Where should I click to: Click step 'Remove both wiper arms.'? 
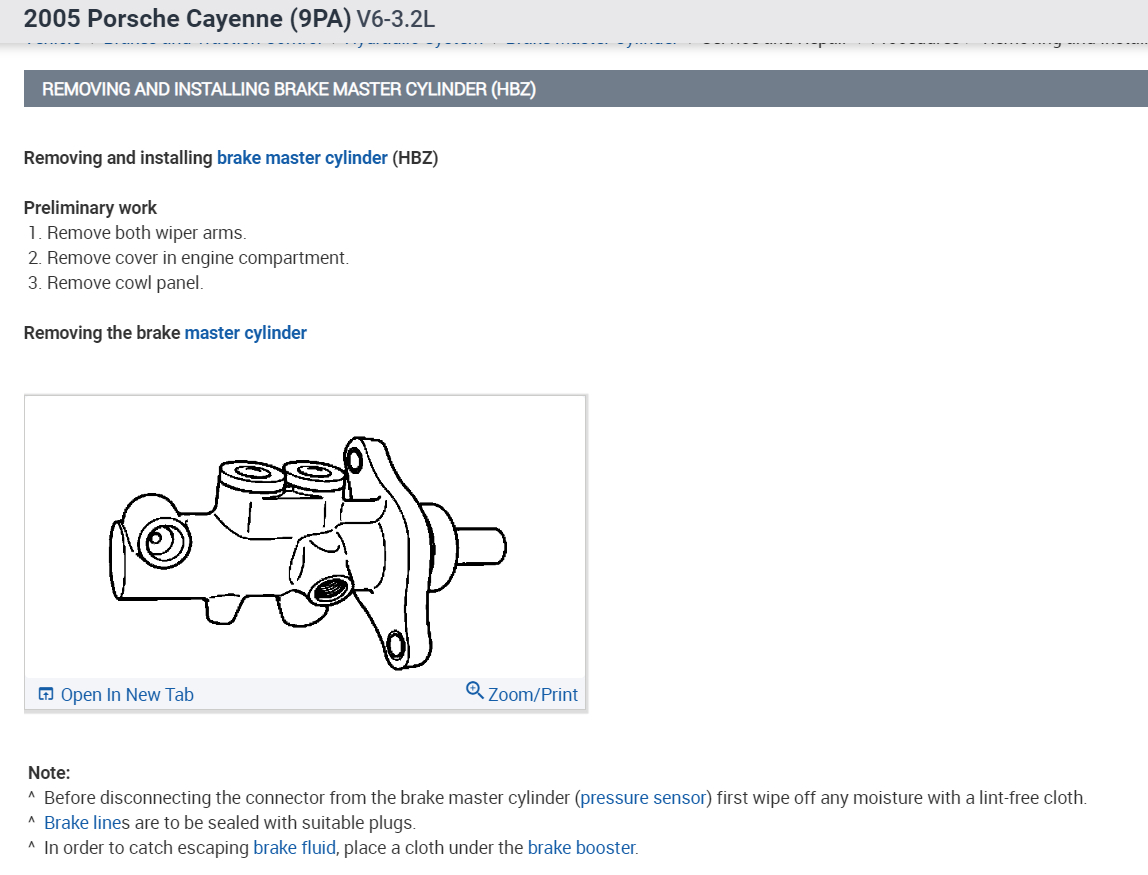(x=146, y=233)
